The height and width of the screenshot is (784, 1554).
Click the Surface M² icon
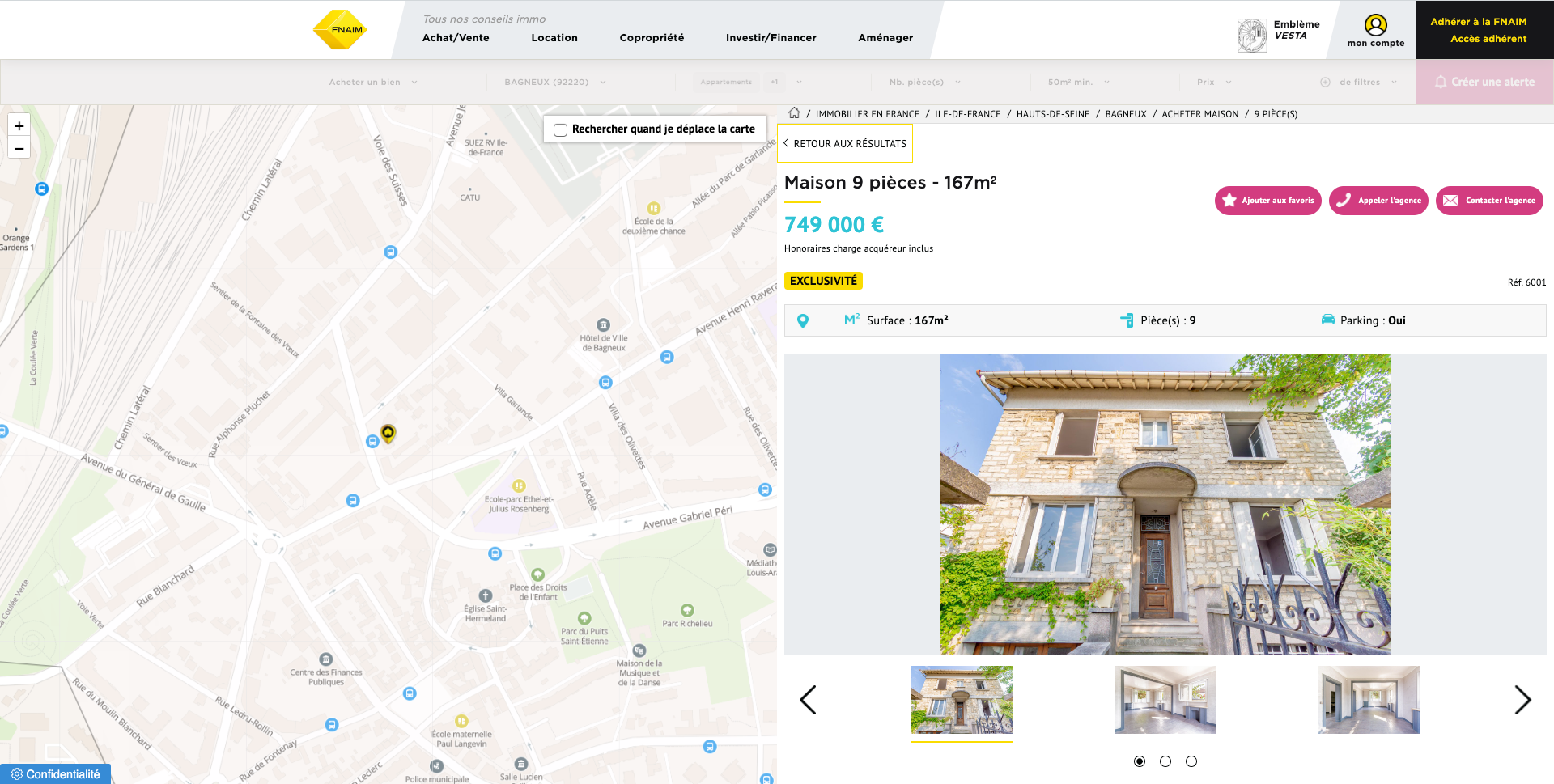[851, 320]
